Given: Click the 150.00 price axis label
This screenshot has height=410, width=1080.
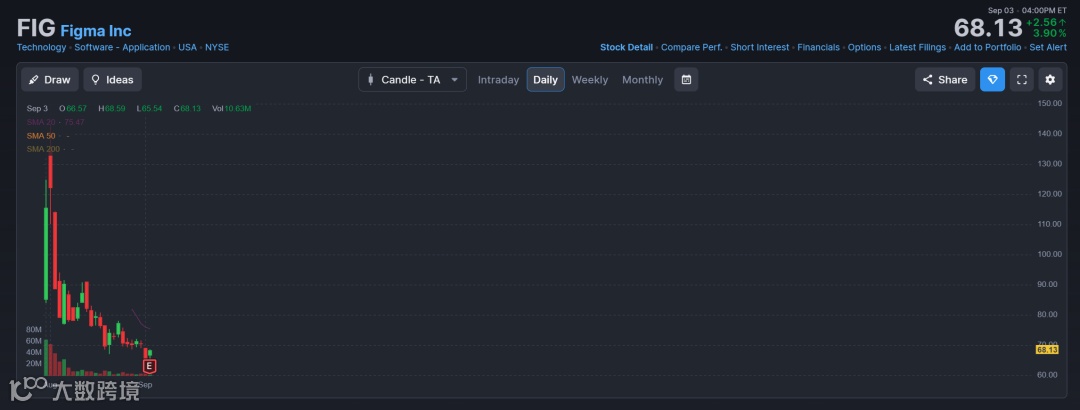Looking at the screenshot, I should tap(1049, 103).
